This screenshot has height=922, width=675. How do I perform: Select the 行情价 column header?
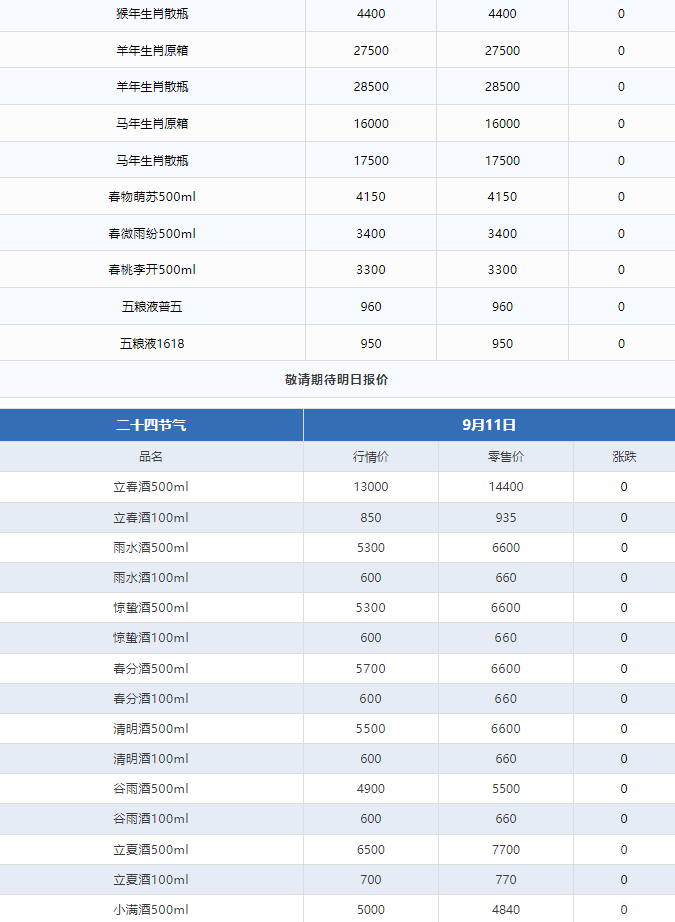point(371,456)
